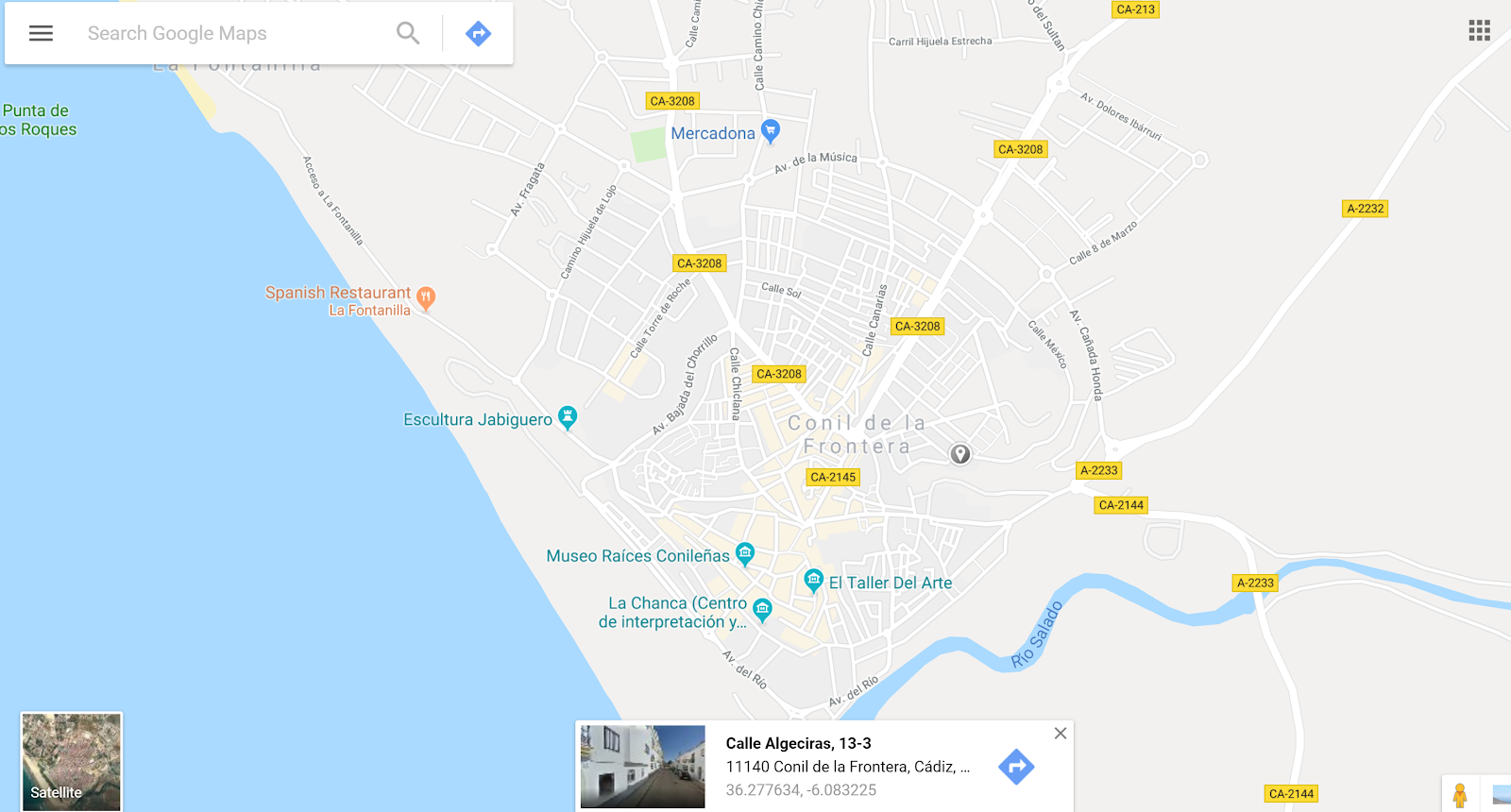Open the Street View photo thumbnail
Image resolution: width=1511 pixels, height=812 pixels.
click(642, 767)
